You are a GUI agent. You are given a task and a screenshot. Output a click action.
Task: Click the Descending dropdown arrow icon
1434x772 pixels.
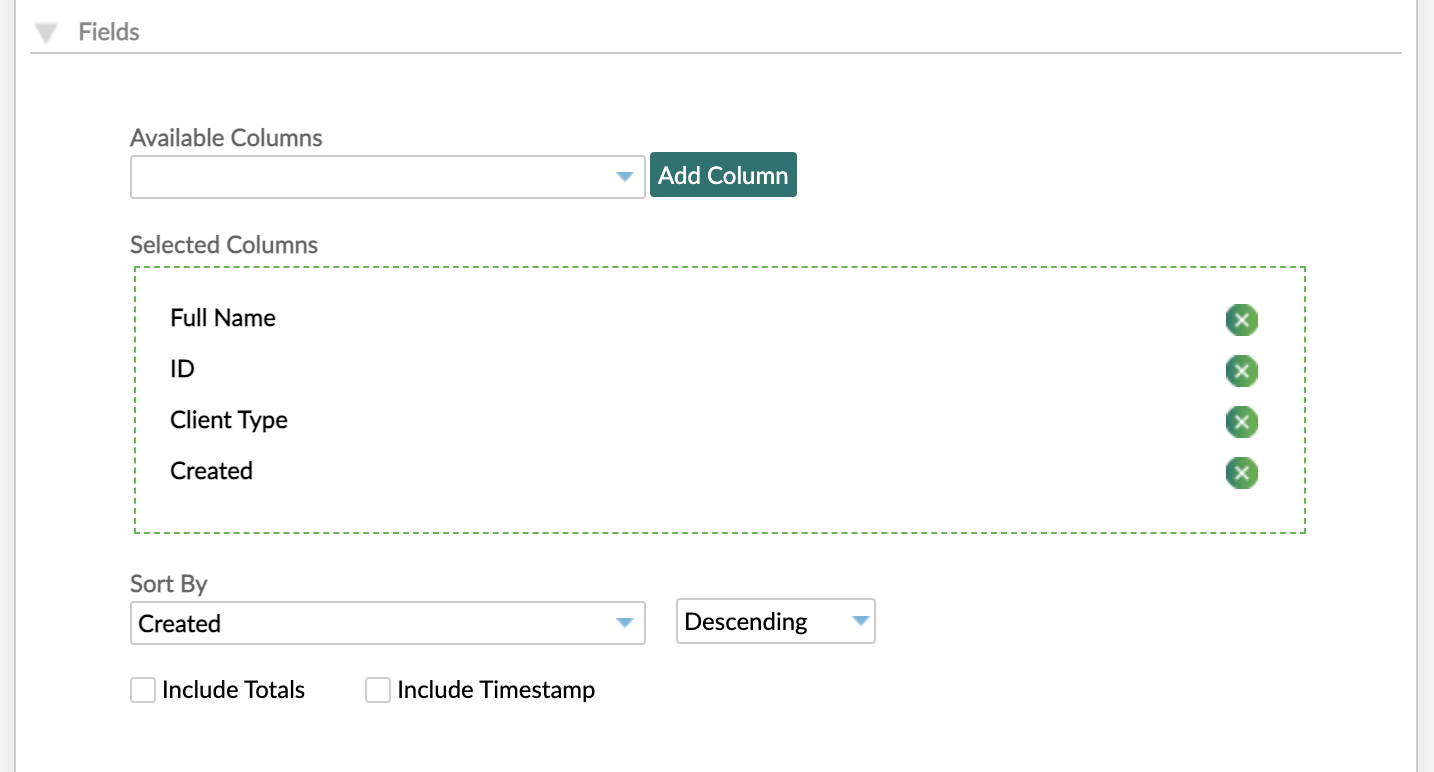[x=858, y=621]
